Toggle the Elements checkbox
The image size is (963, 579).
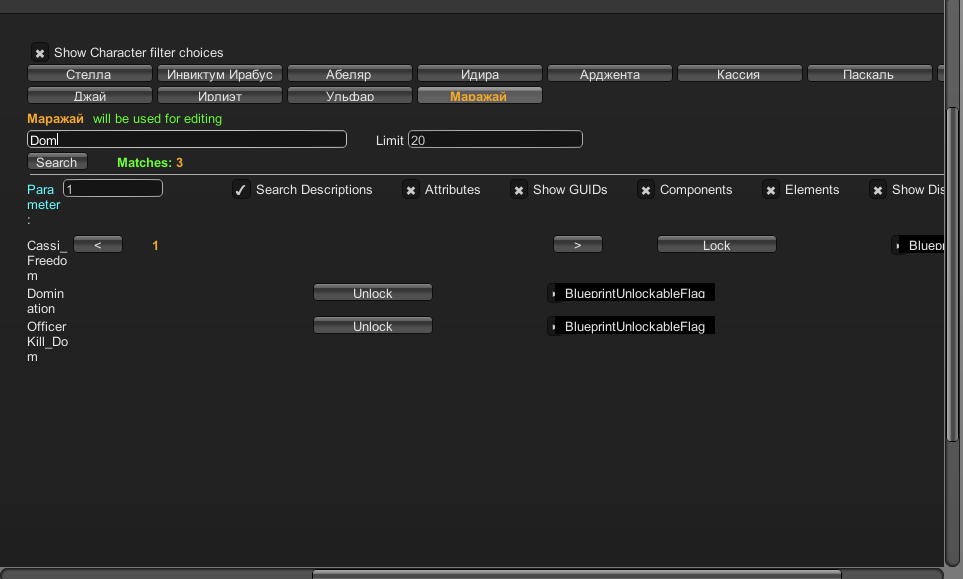[x=770, y=190]
